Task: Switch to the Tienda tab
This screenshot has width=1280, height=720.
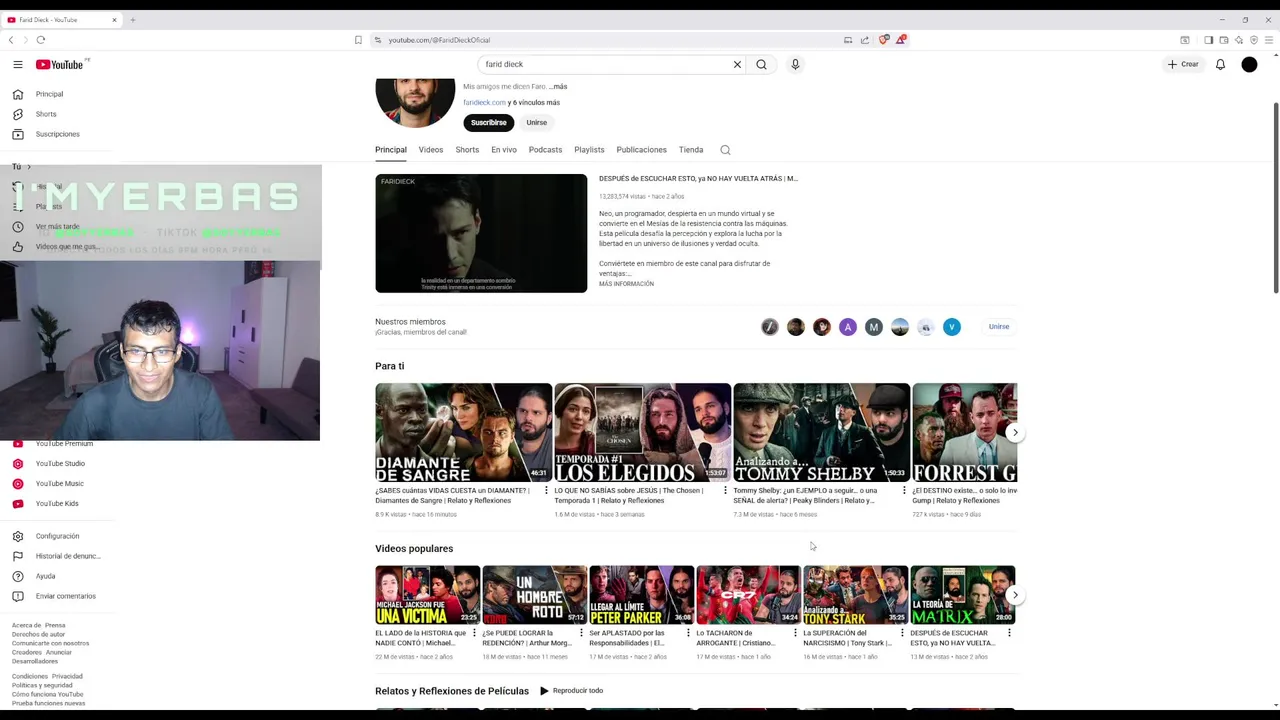Action: coord(691,150)
